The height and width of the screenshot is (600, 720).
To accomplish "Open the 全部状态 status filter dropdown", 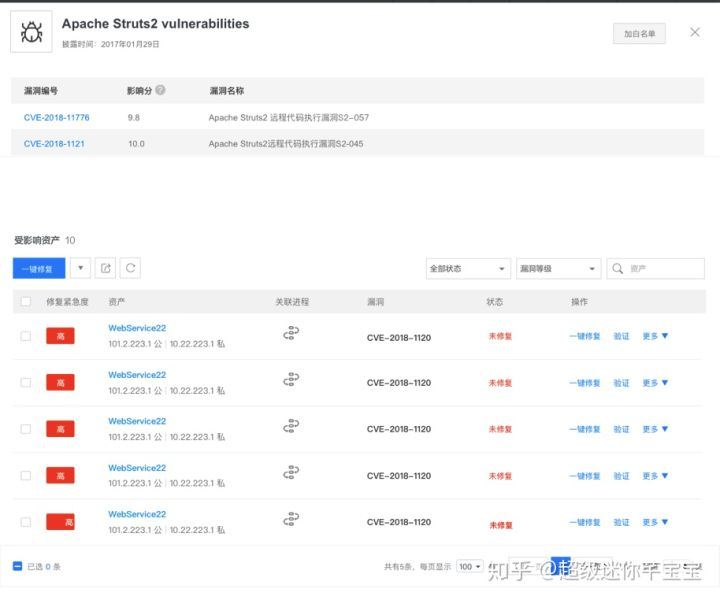I will click(x=468, y=269).
